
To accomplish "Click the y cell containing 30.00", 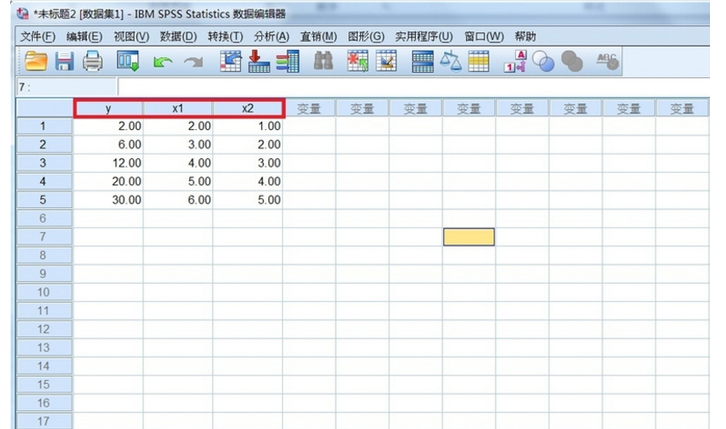I will click(x=108, y=200).
